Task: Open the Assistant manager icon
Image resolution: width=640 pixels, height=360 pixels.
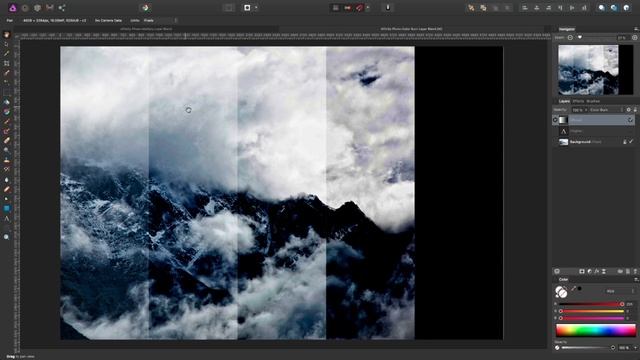Action: (x=388, y=8)
